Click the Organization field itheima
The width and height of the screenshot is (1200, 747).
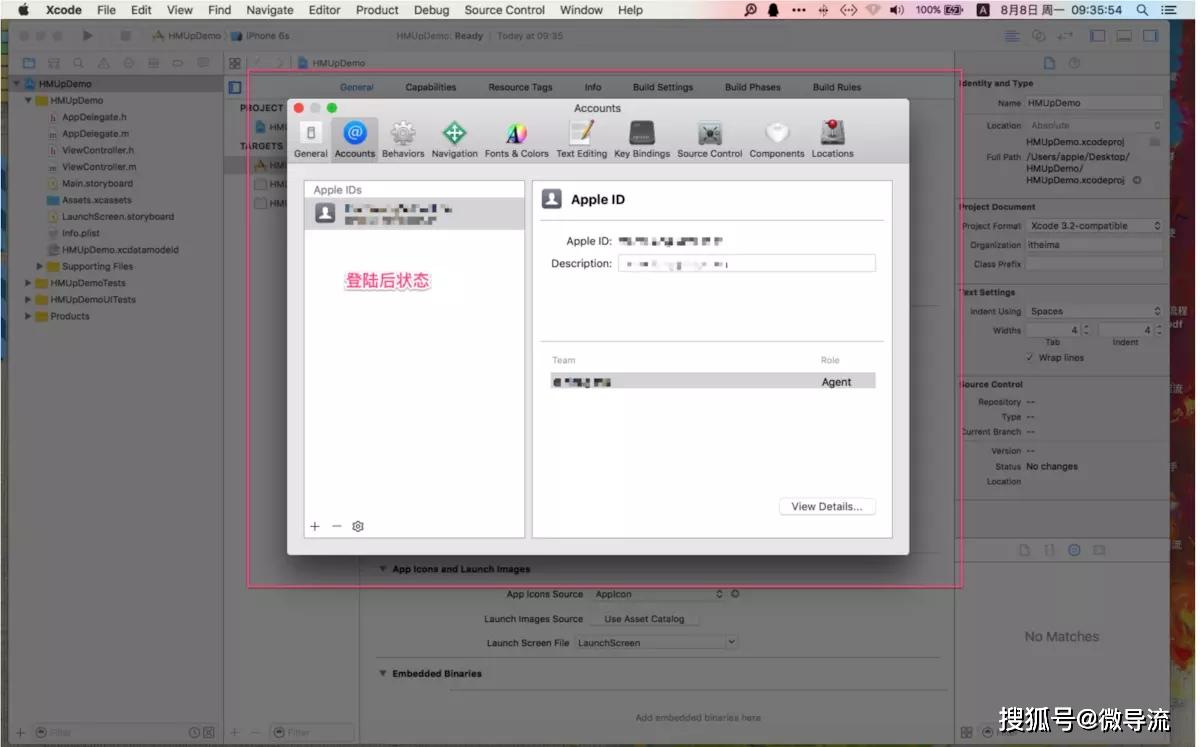click(1095, 245)
